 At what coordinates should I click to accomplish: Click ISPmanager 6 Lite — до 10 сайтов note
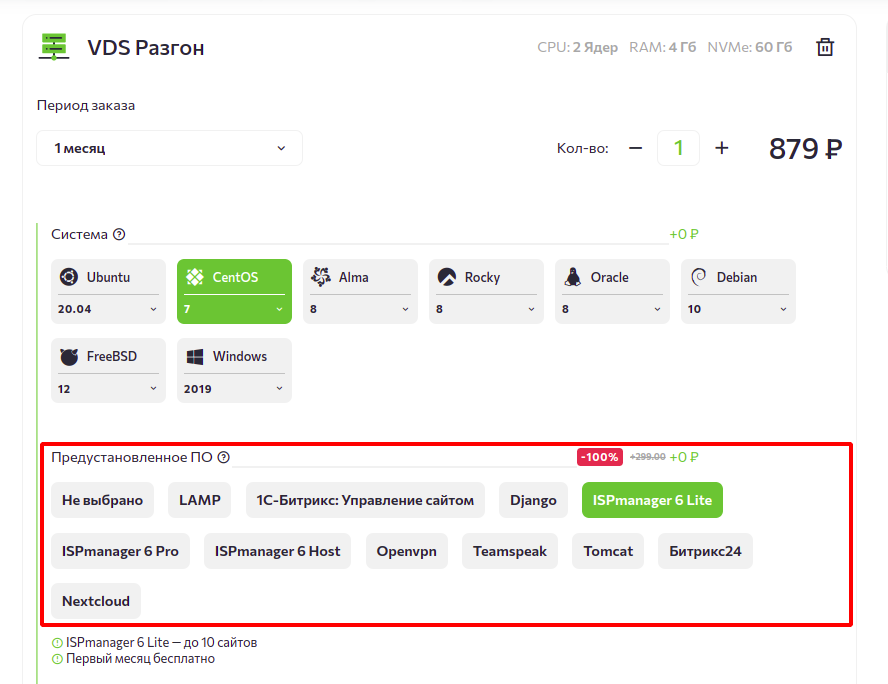point(161,643)
